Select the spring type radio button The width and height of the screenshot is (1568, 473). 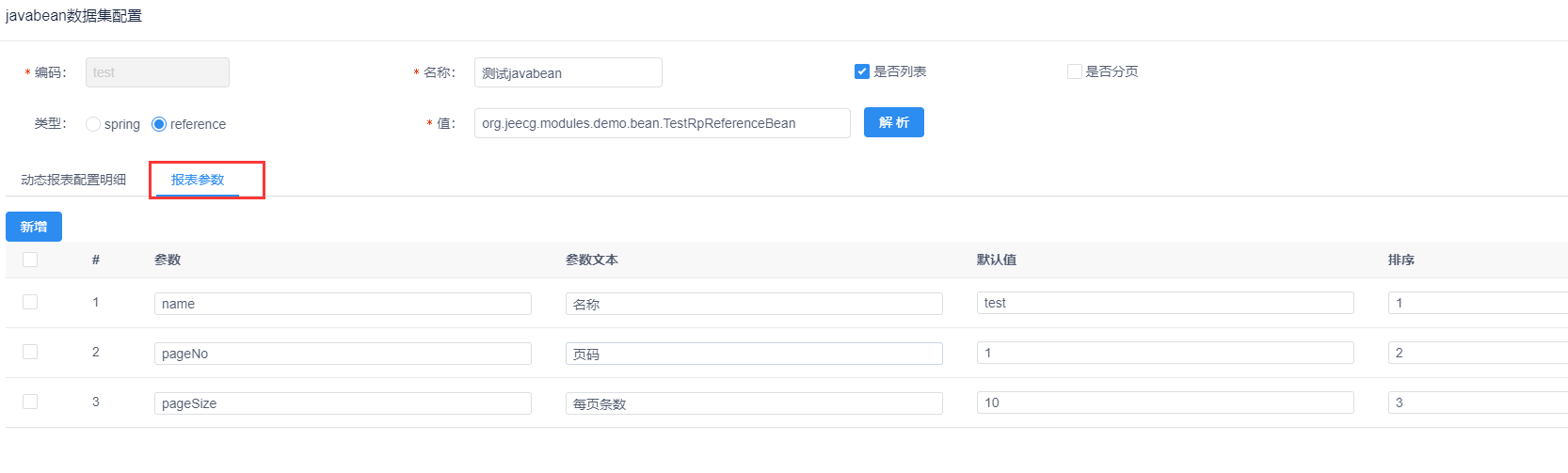click(x=93, y=124)
